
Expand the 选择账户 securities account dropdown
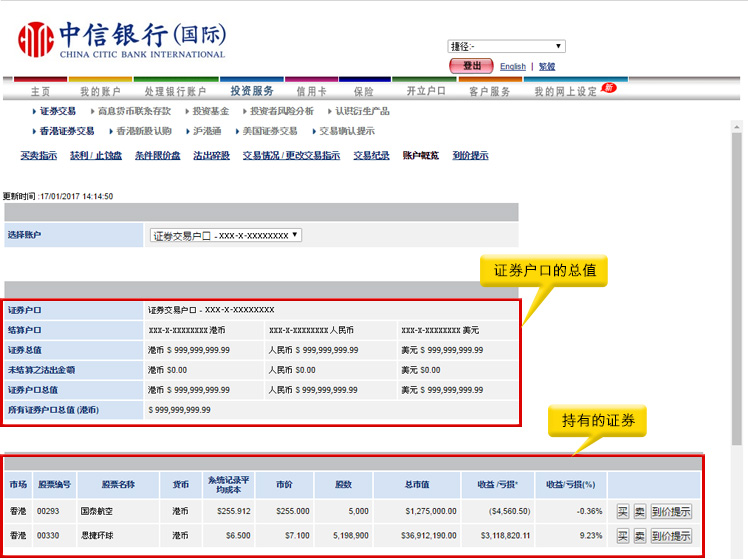(226, 235)
